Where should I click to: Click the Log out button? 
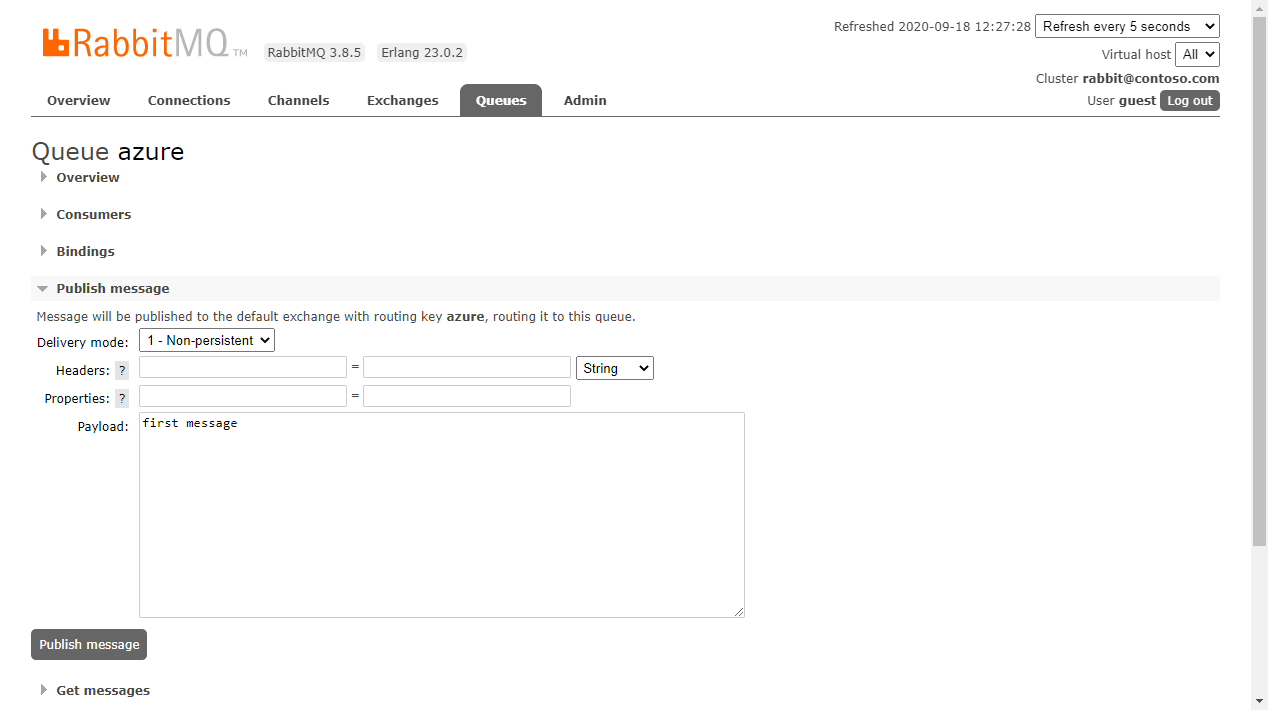(1189, 100)
